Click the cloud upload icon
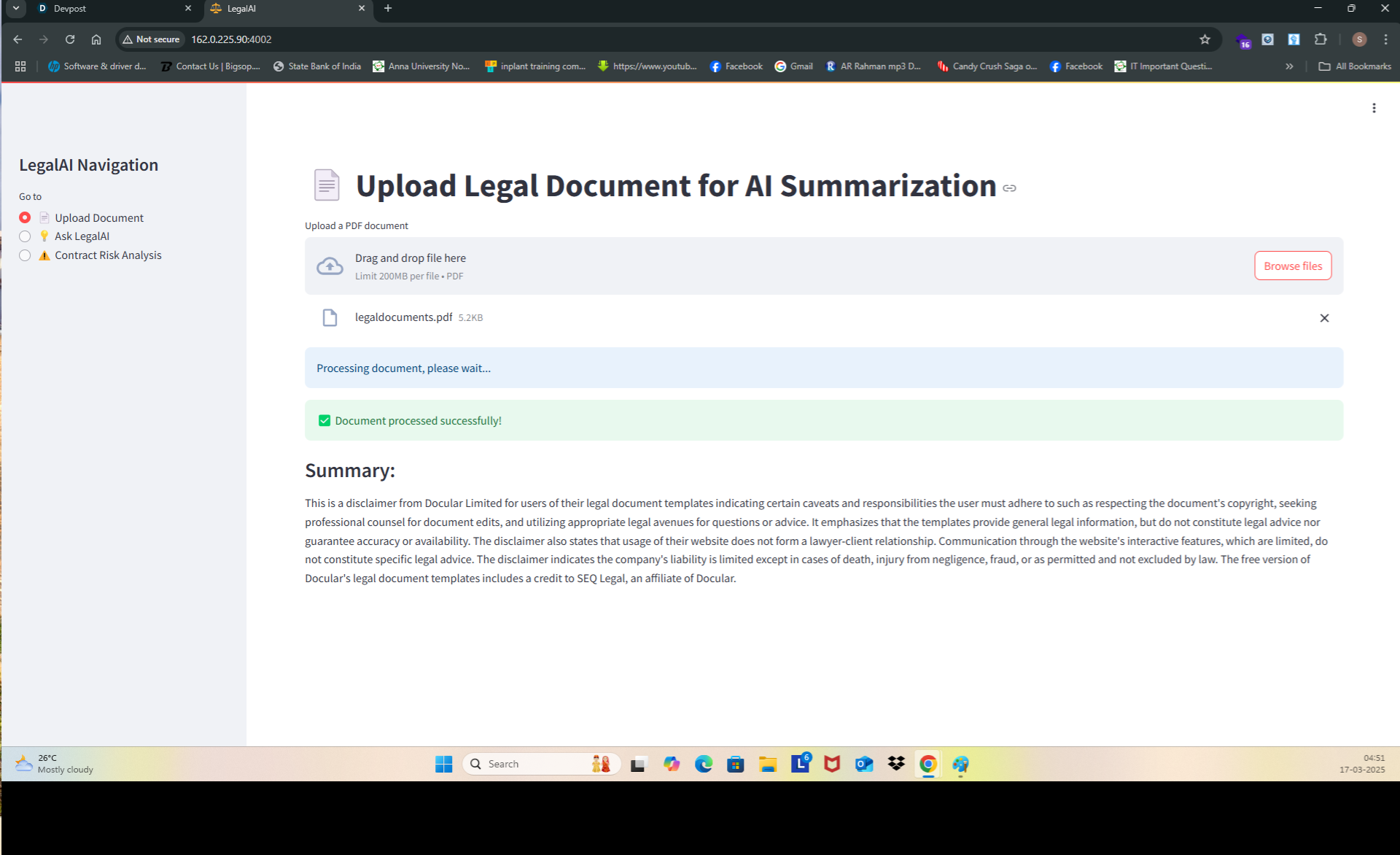 (330, 266)
